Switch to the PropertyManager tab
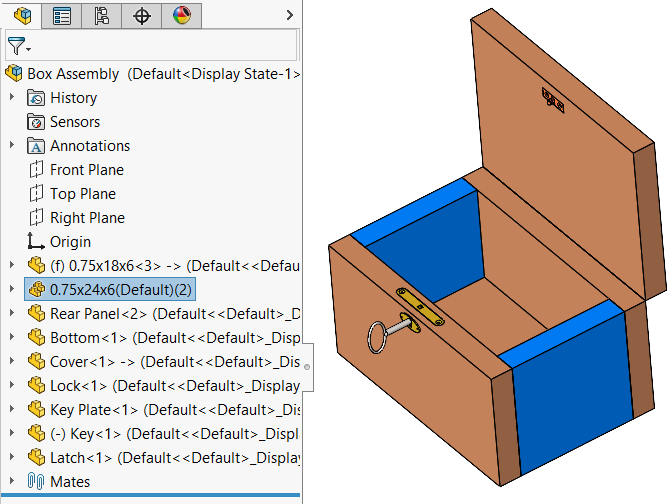Image resolution: width=672 pixels, height=504 pixels. pos(62,15)
